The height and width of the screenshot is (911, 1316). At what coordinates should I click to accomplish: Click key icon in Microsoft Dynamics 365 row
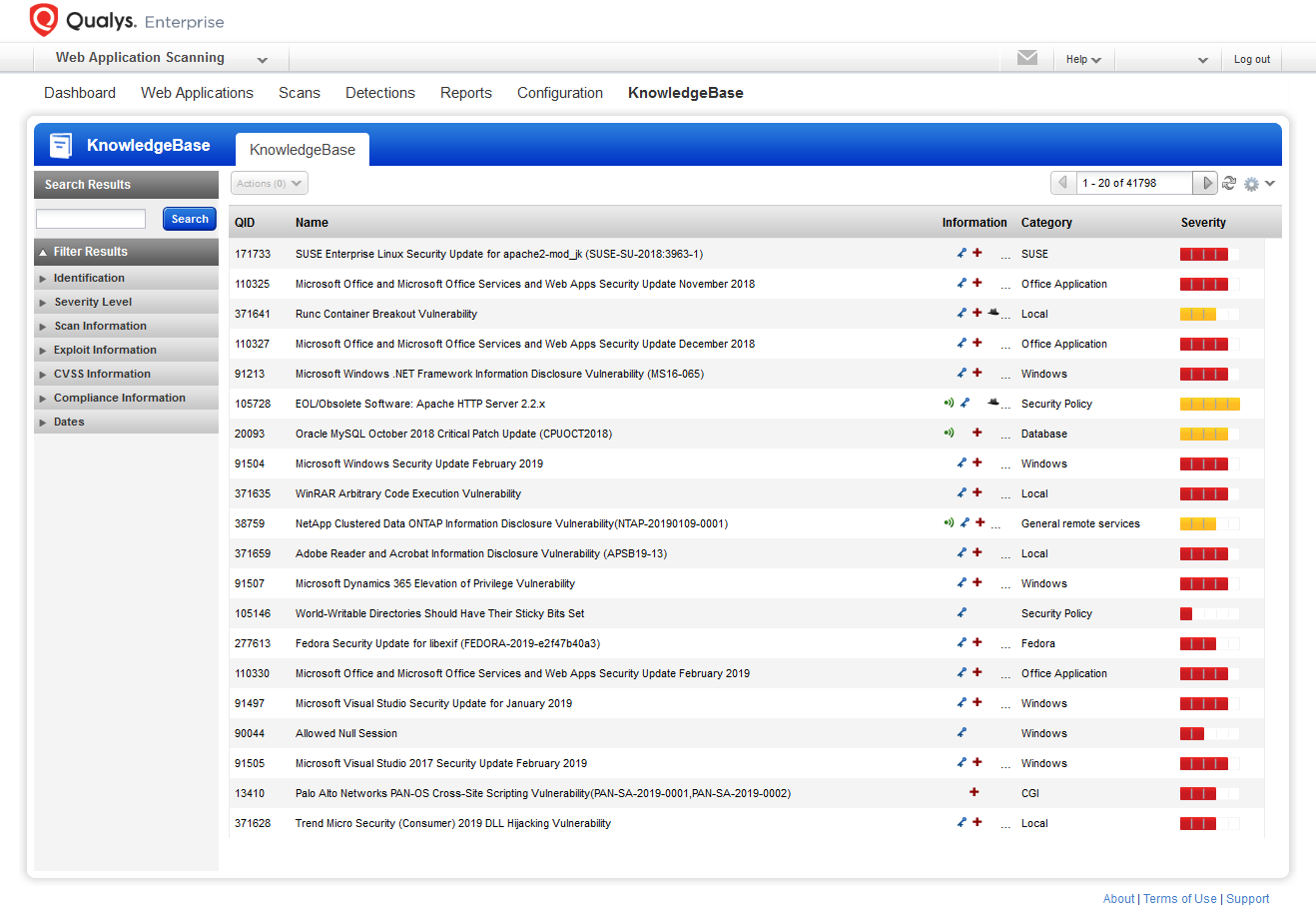(x=962, y=583)
